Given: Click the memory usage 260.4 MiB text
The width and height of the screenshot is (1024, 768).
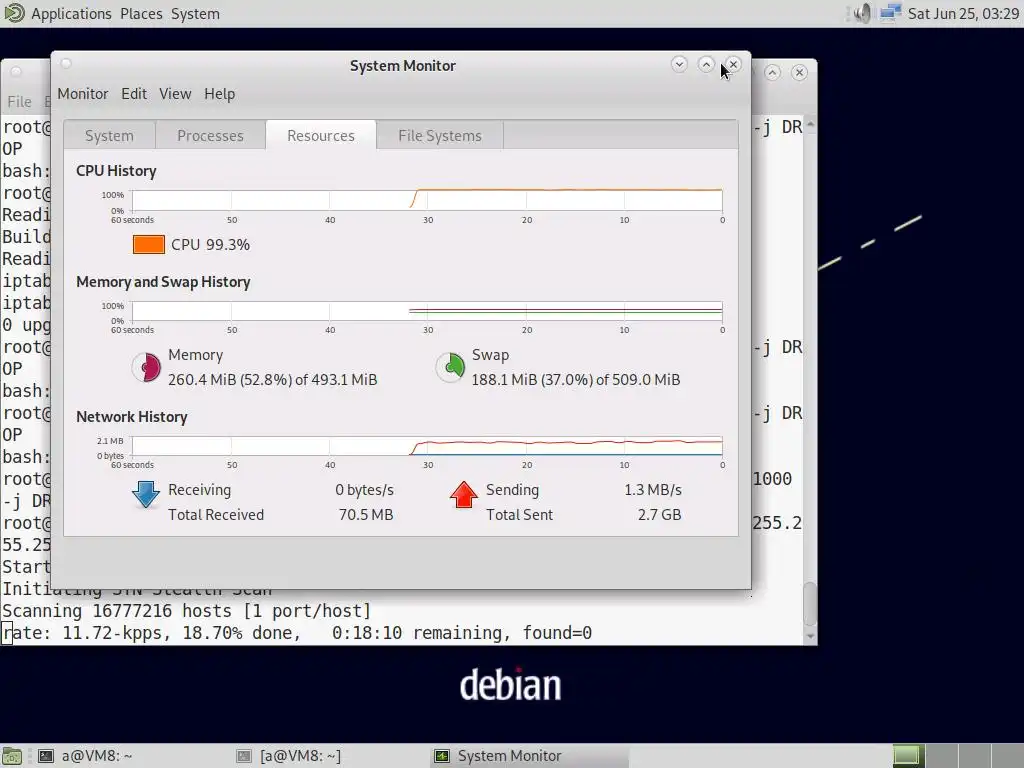Looking at the screenshot, I should [x=272, y=379].
